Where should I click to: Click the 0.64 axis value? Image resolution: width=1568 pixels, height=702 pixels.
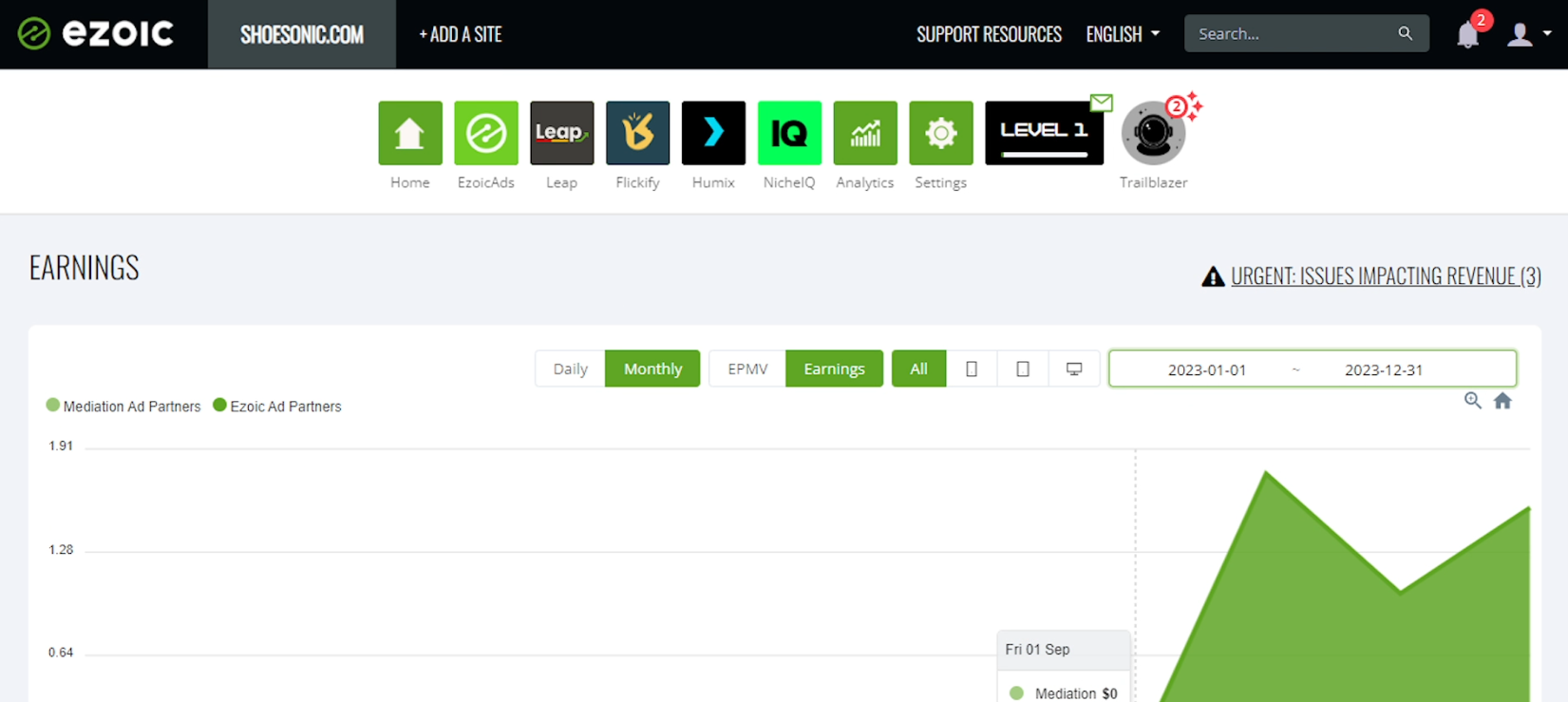61,653
